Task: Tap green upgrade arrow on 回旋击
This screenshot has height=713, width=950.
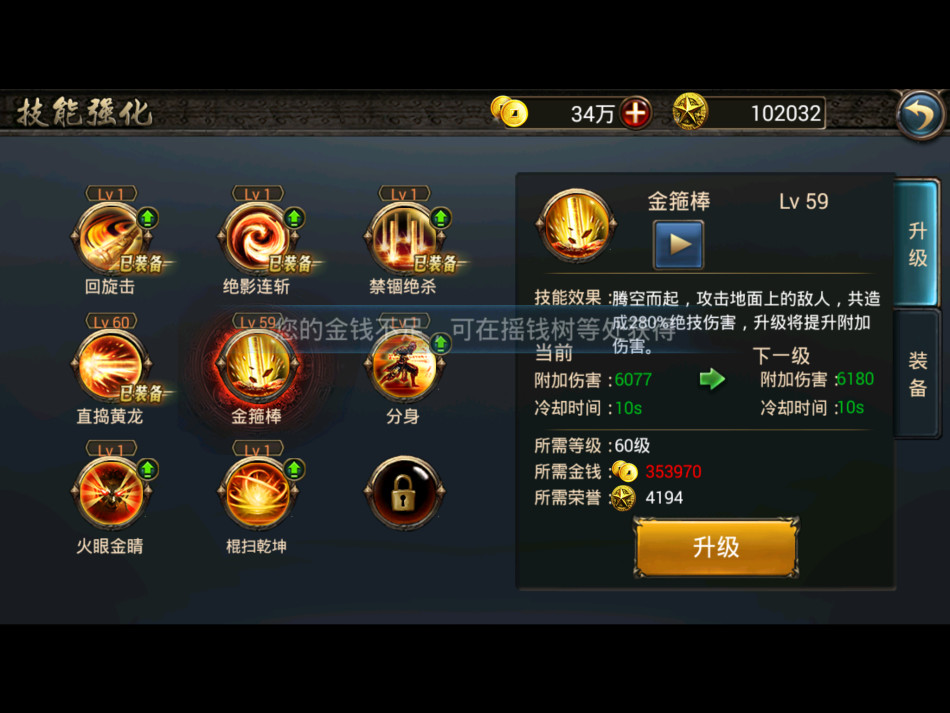Action: [x=148, y=218]
